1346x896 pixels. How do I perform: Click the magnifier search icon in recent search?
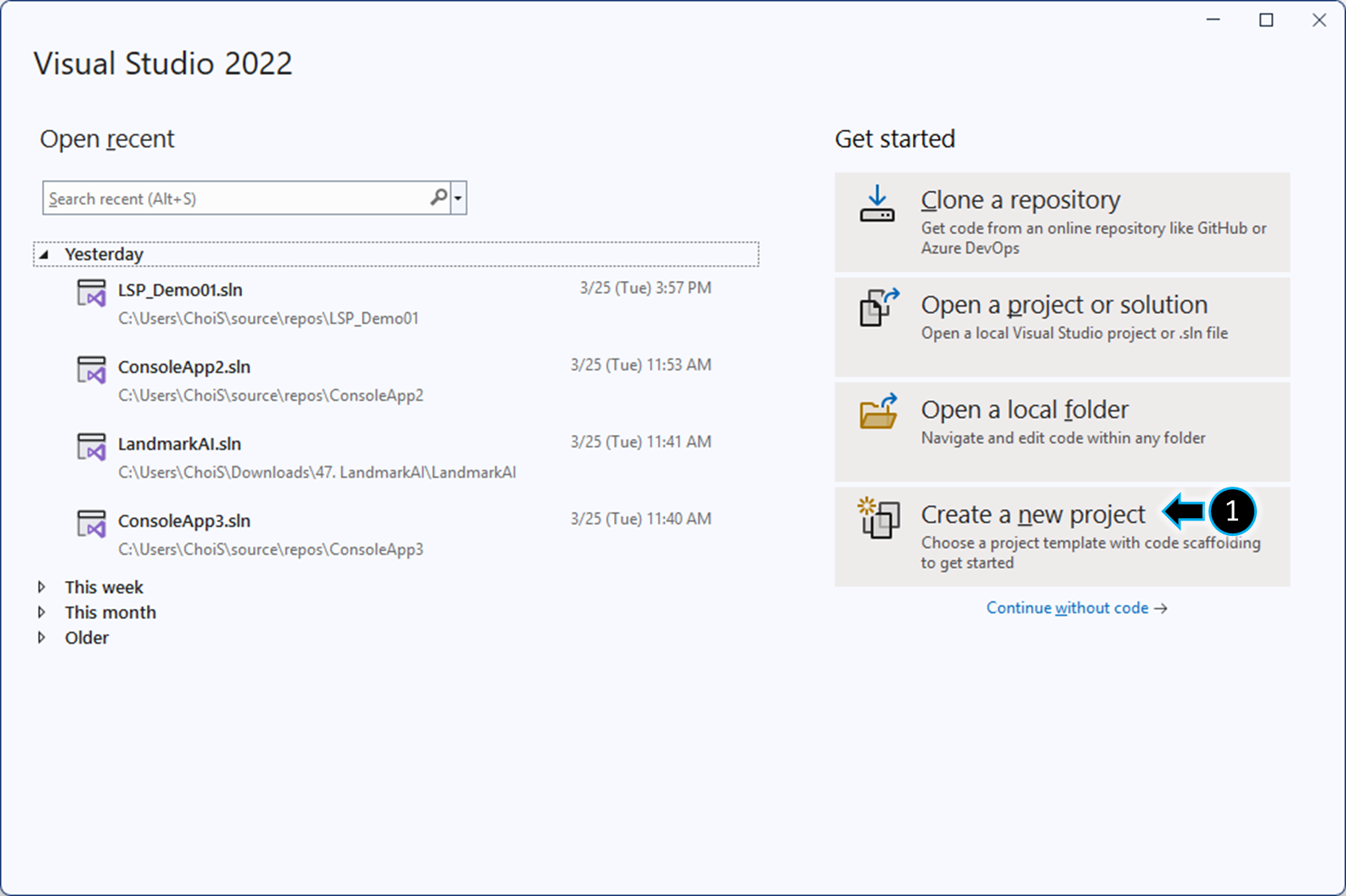point(438,198)
